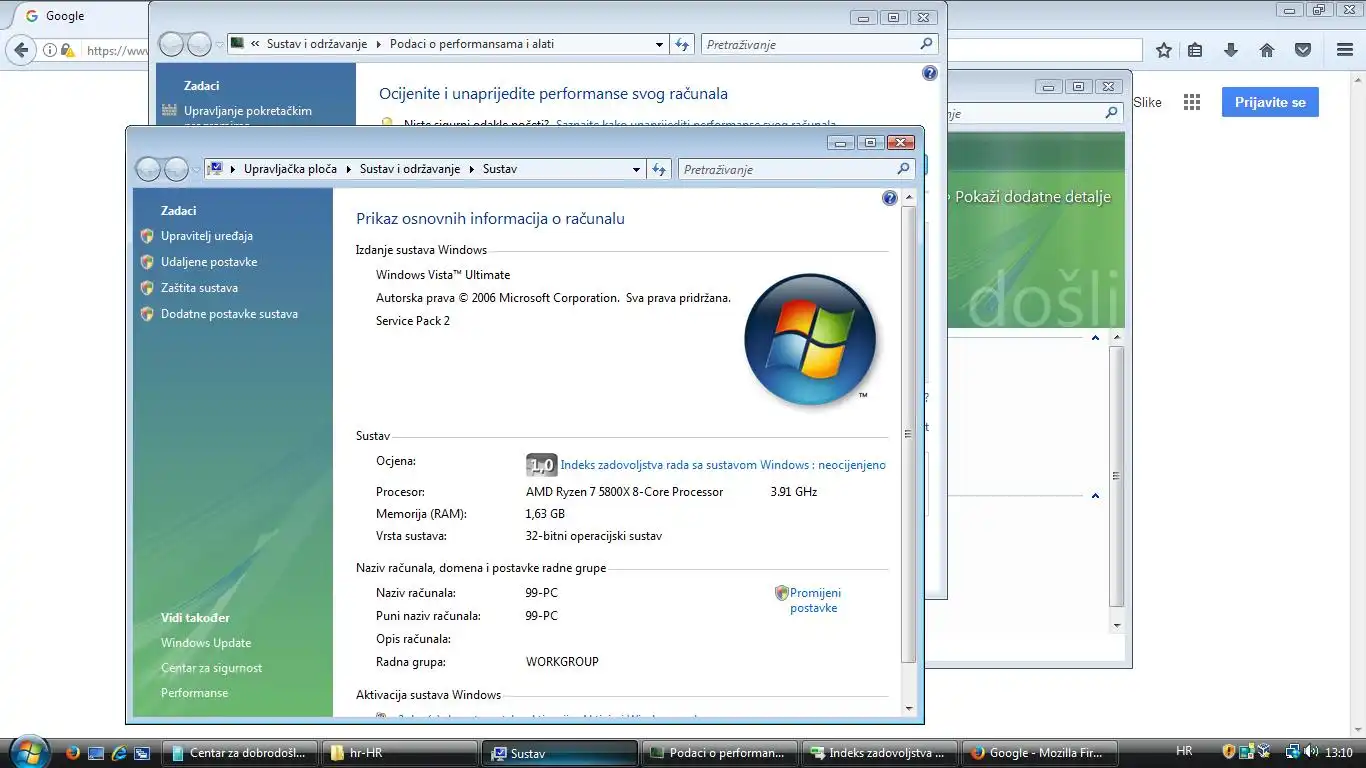Click site info icon in Firefox address bar
Screen dimensions: 1366x768
(x=50, y=50)
